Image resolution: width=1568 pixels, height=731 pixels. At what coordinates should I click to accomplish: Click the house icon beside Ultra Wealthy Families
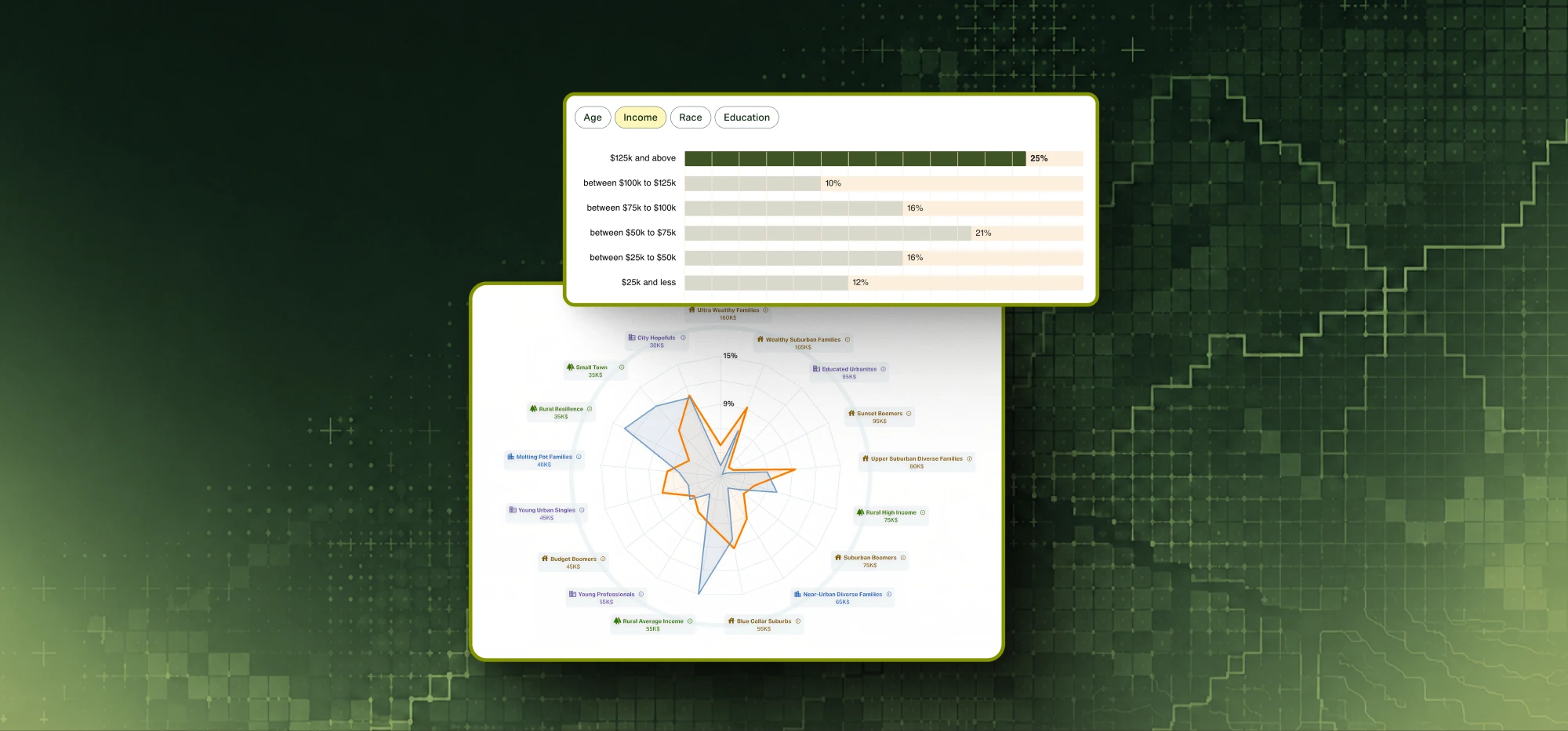point(691,309)
